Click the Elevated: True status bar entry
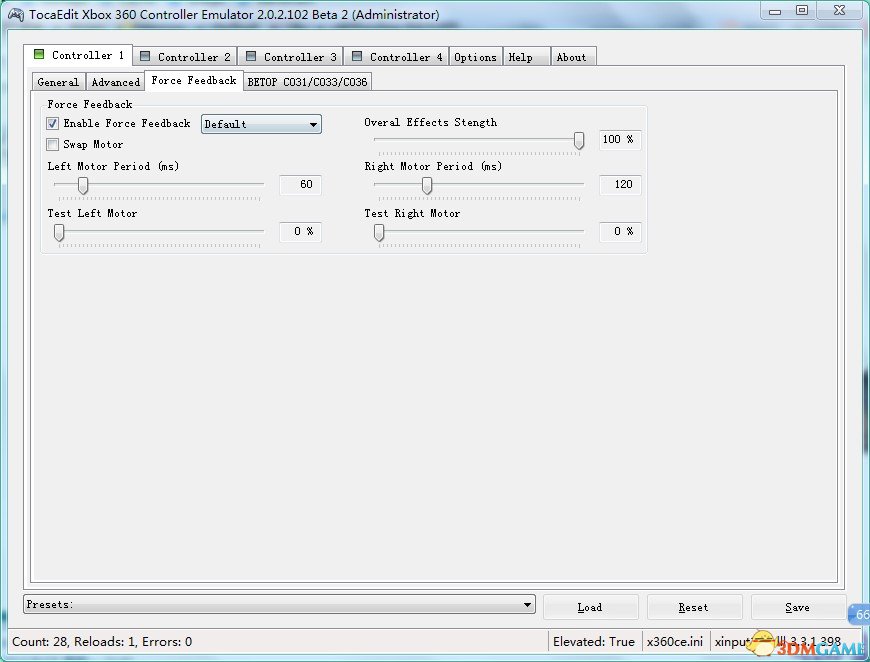The height and width of the screenshot is (662, 870). coord(594,642)
